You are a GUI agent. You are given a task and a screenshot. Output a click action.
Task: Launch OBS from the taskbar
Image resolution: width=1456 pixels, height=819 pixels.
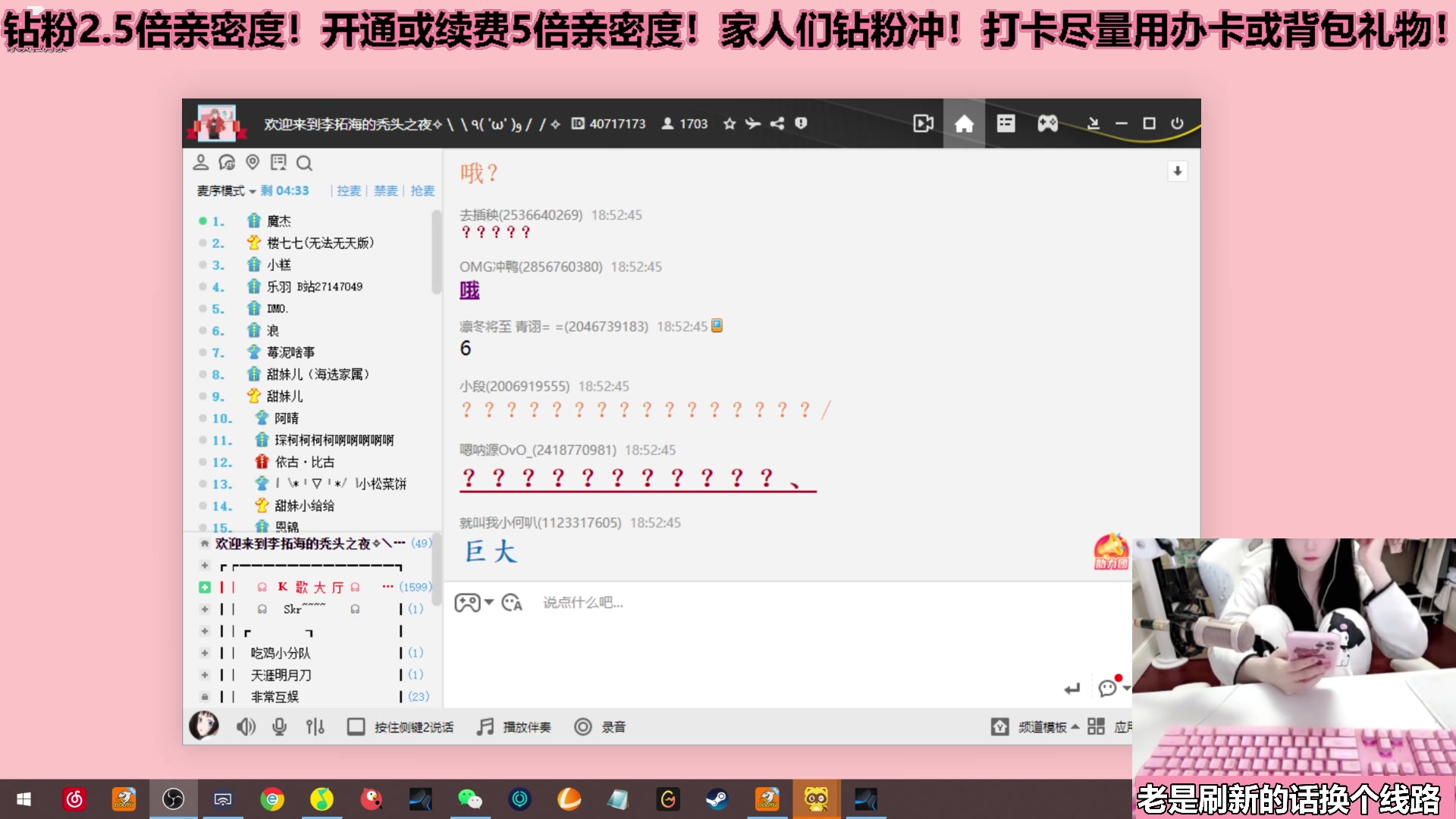tap(174, 799)
